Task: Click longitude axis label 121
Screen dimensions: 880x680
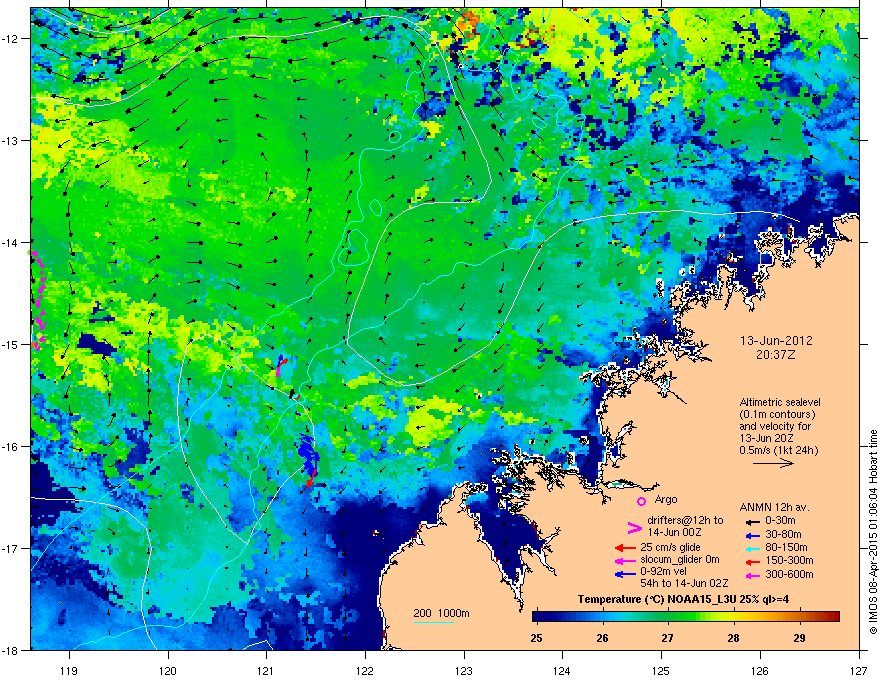Action: coord(266,670)
